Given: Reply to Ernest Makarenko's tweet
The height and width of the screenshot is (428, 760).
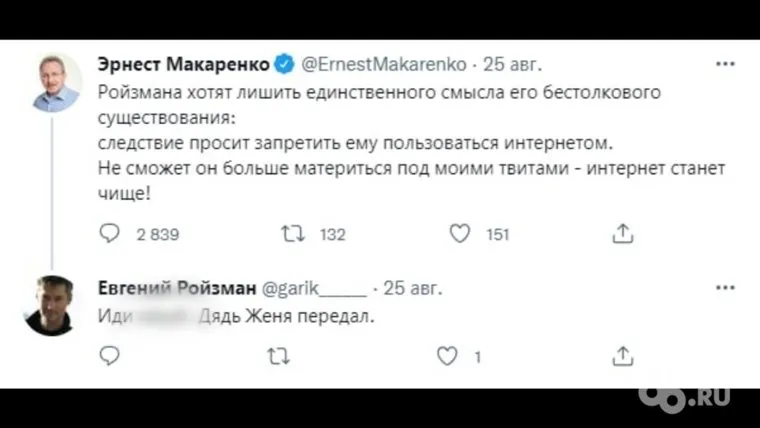Looking at the screenshot, I should pyautogui.click(x=111, y=234).
